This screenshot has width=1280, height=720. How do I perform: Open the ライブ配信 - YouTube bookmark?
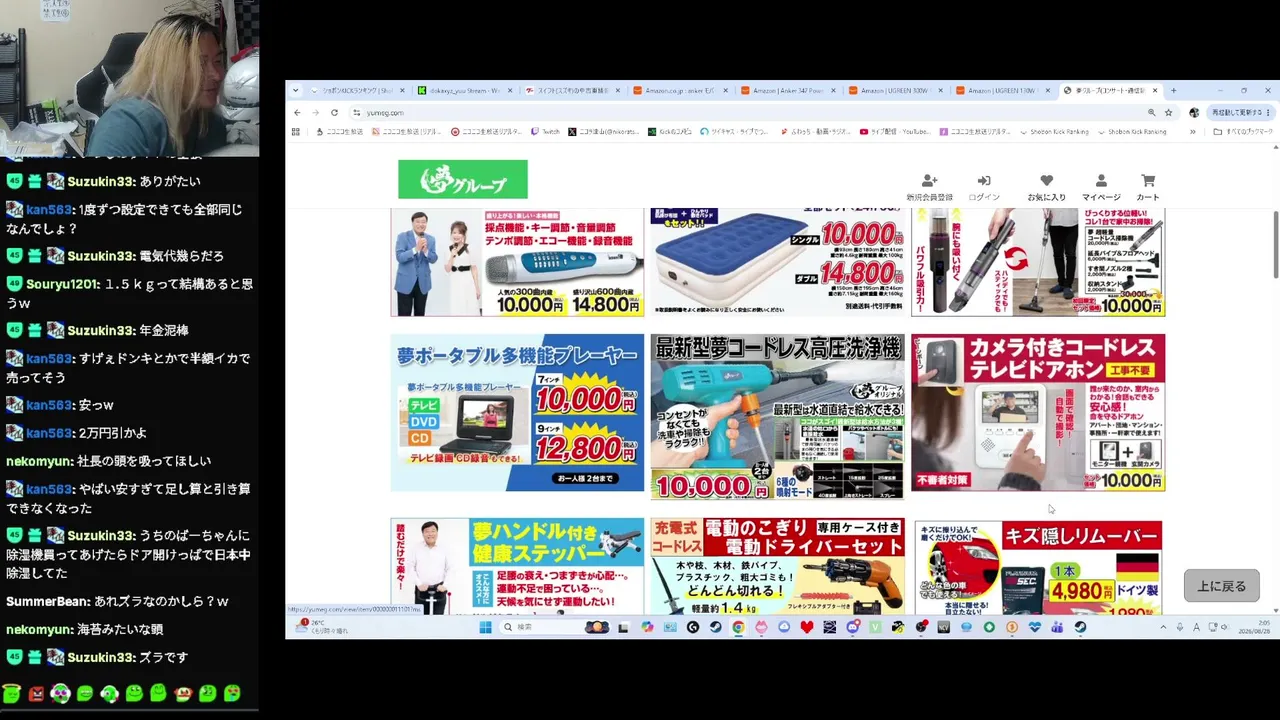(895, 131)
